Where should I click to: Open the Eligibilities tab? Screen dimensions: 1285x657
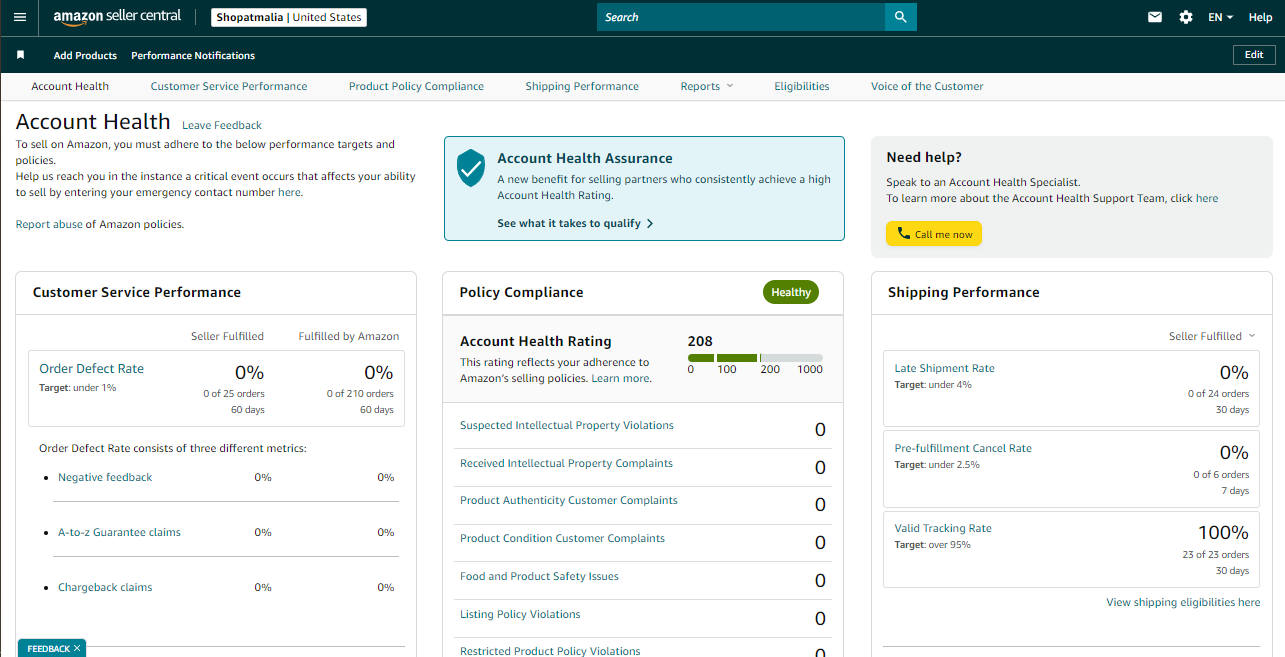(802, 86)
